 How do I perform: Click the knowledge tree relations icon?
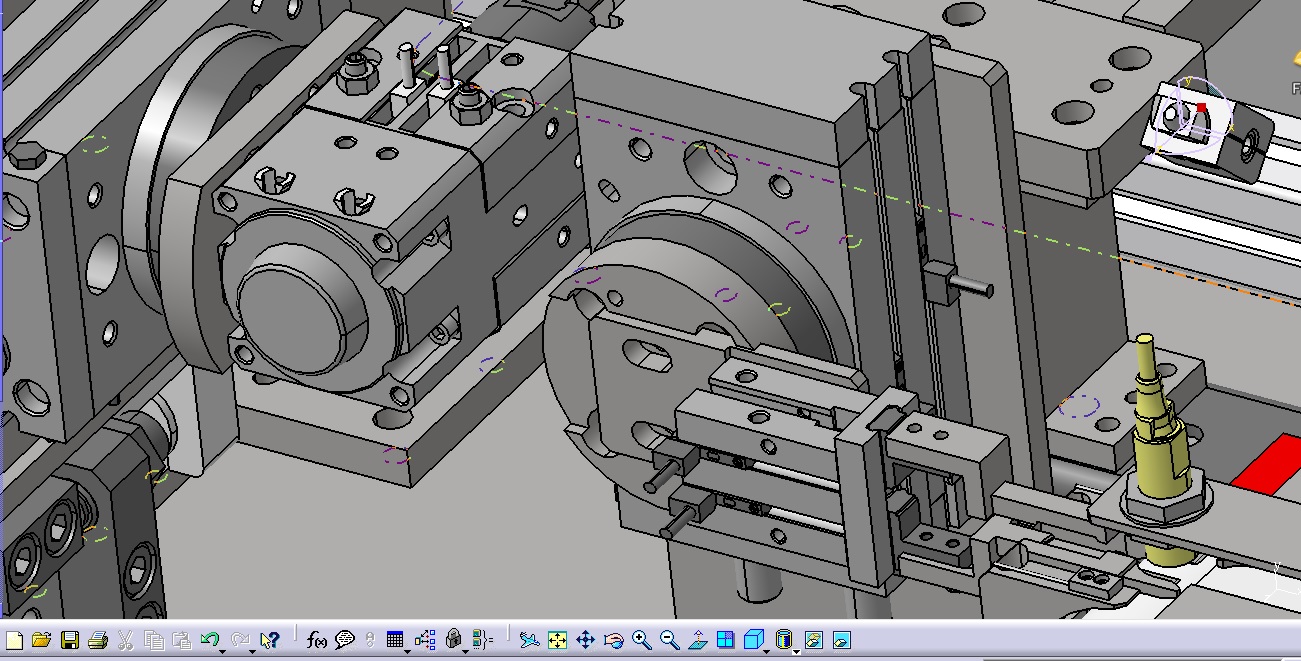[426, 640]
